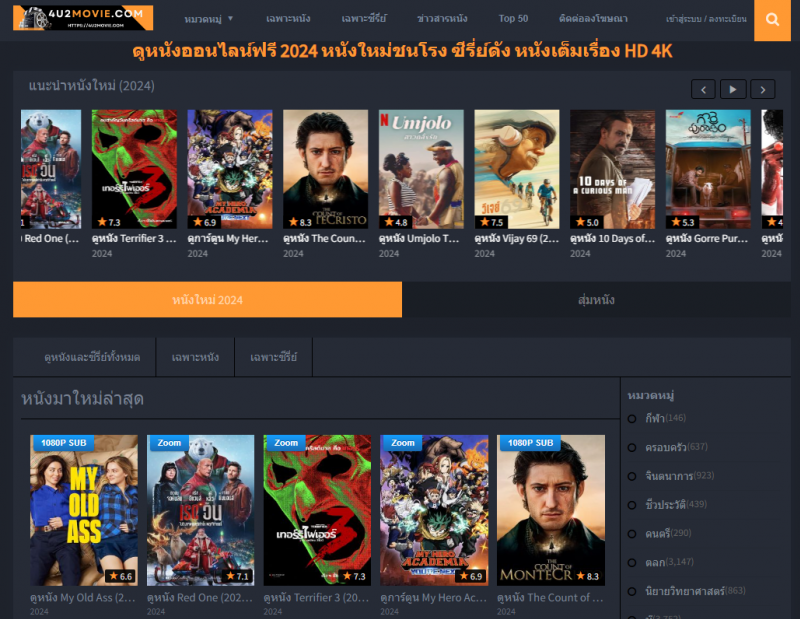Click 1080P SUB badge on Monte Cristo poster

click(530, 442)
